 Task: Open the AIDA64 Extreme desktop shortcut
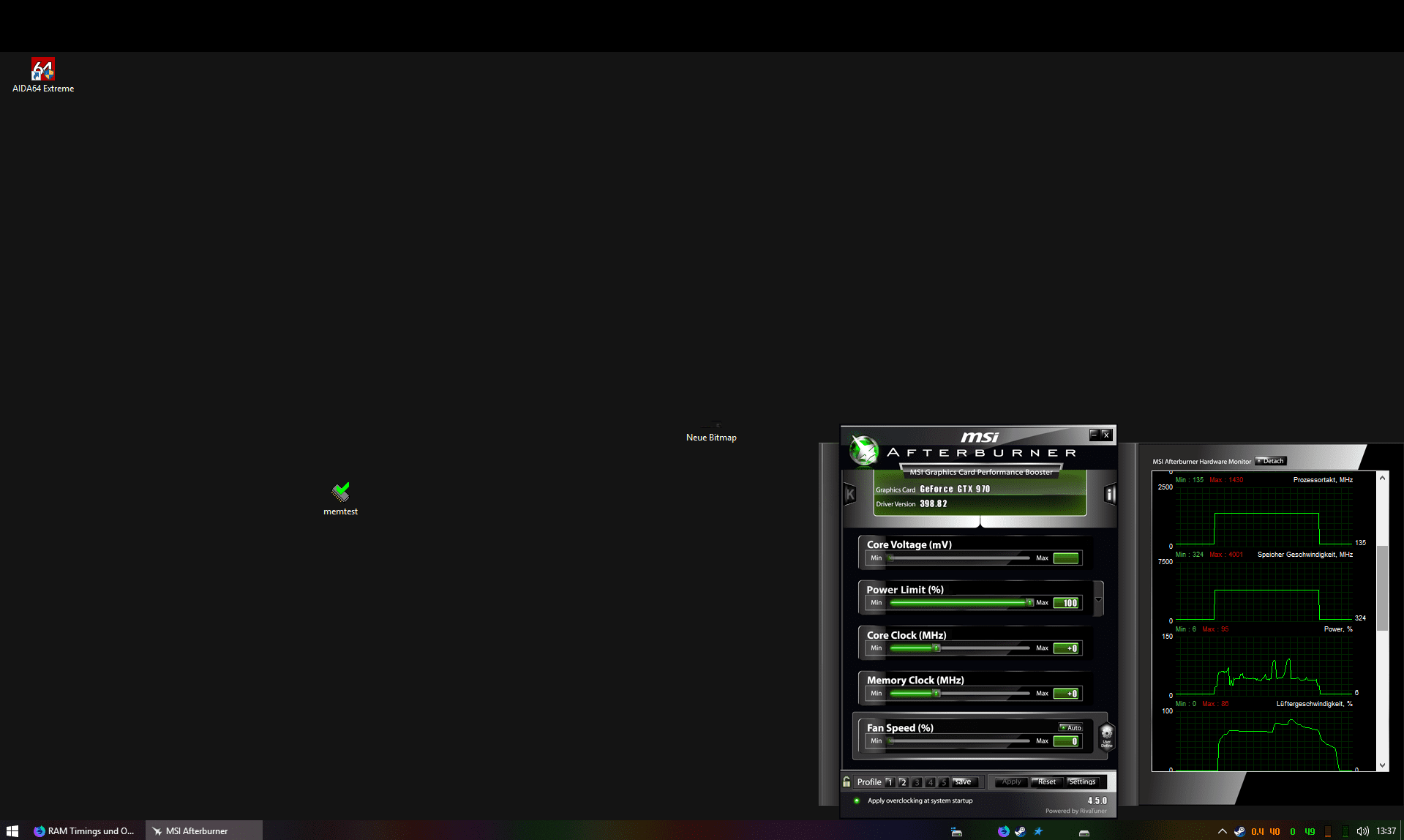[x=43, y=75]
